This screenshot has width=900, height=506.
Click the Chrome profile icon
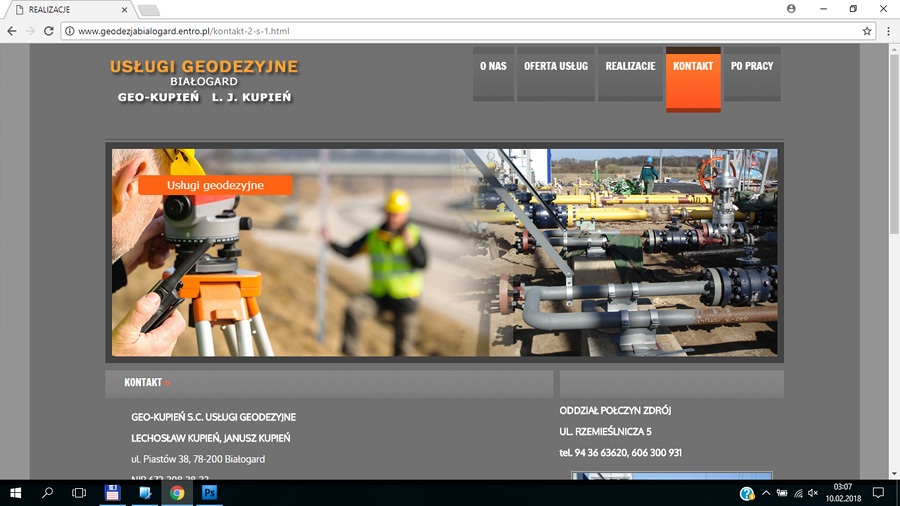point(791,8)
